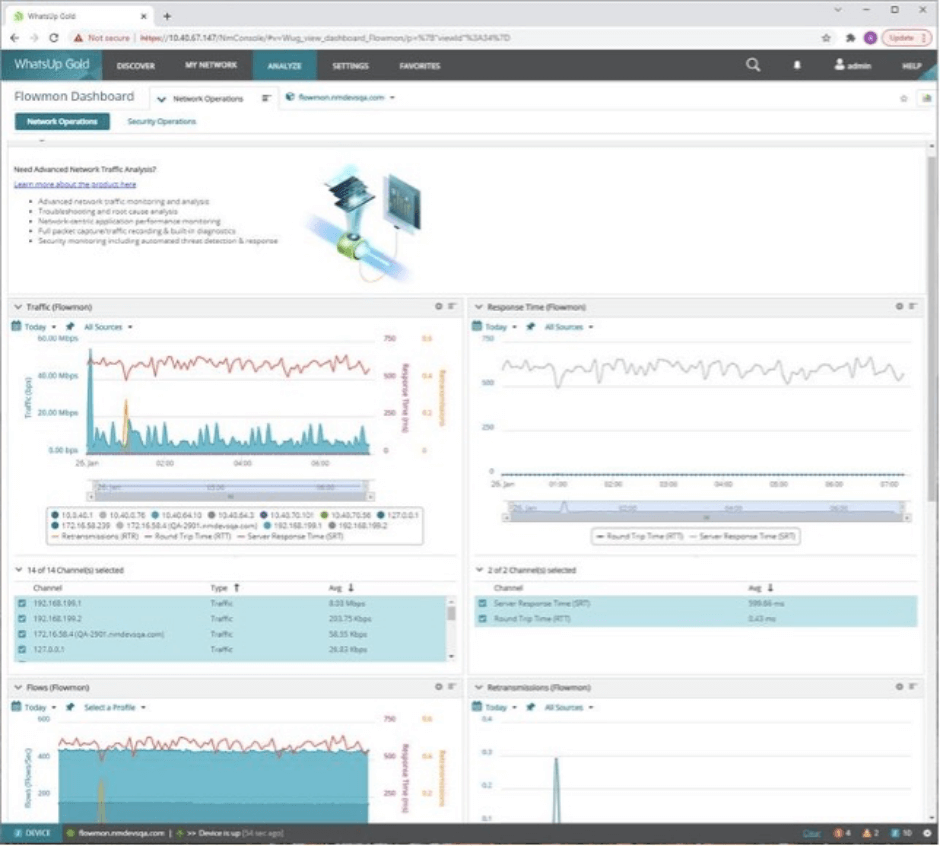Open the search magnifier in the top bar
The width and height of the screenshot is (940, 846).
point(753,65)
